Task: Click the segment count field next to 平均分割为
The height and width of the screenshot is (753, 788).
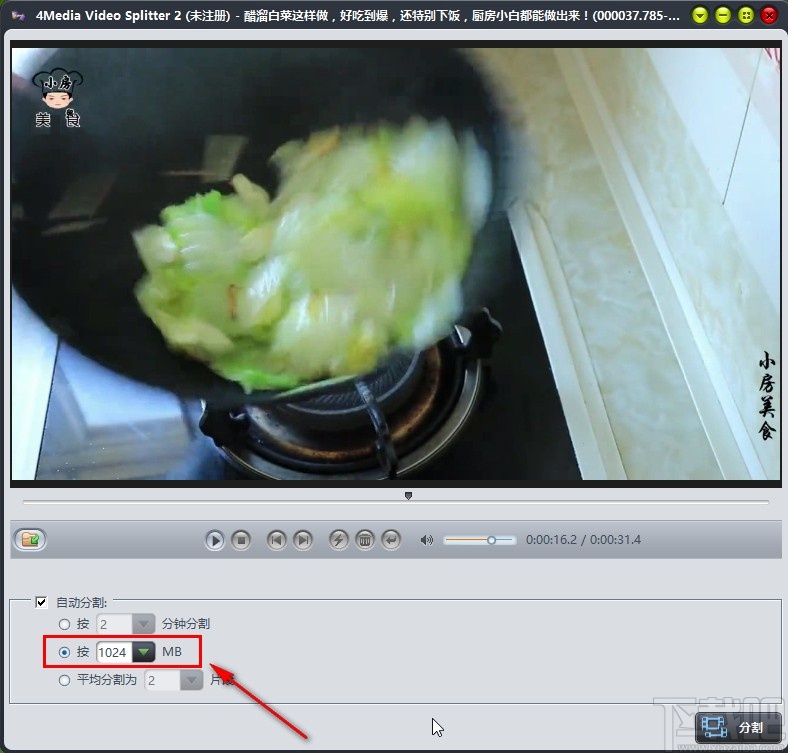Action: click(162, 681)
